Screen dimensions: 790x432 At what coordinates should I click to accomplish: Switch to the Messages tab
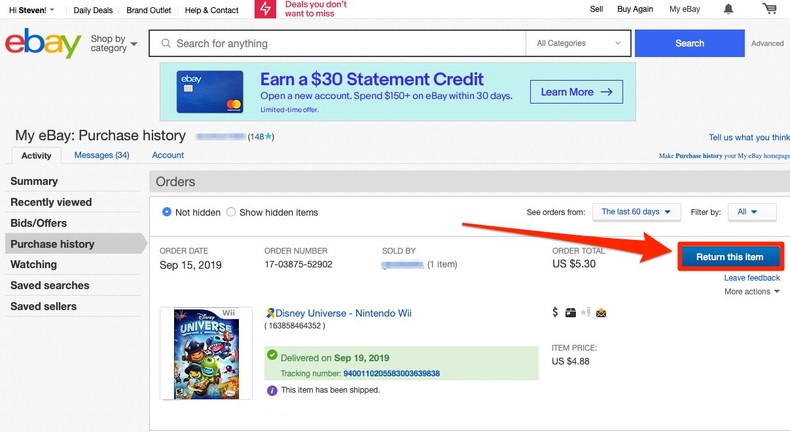click(x=101, y=155)
